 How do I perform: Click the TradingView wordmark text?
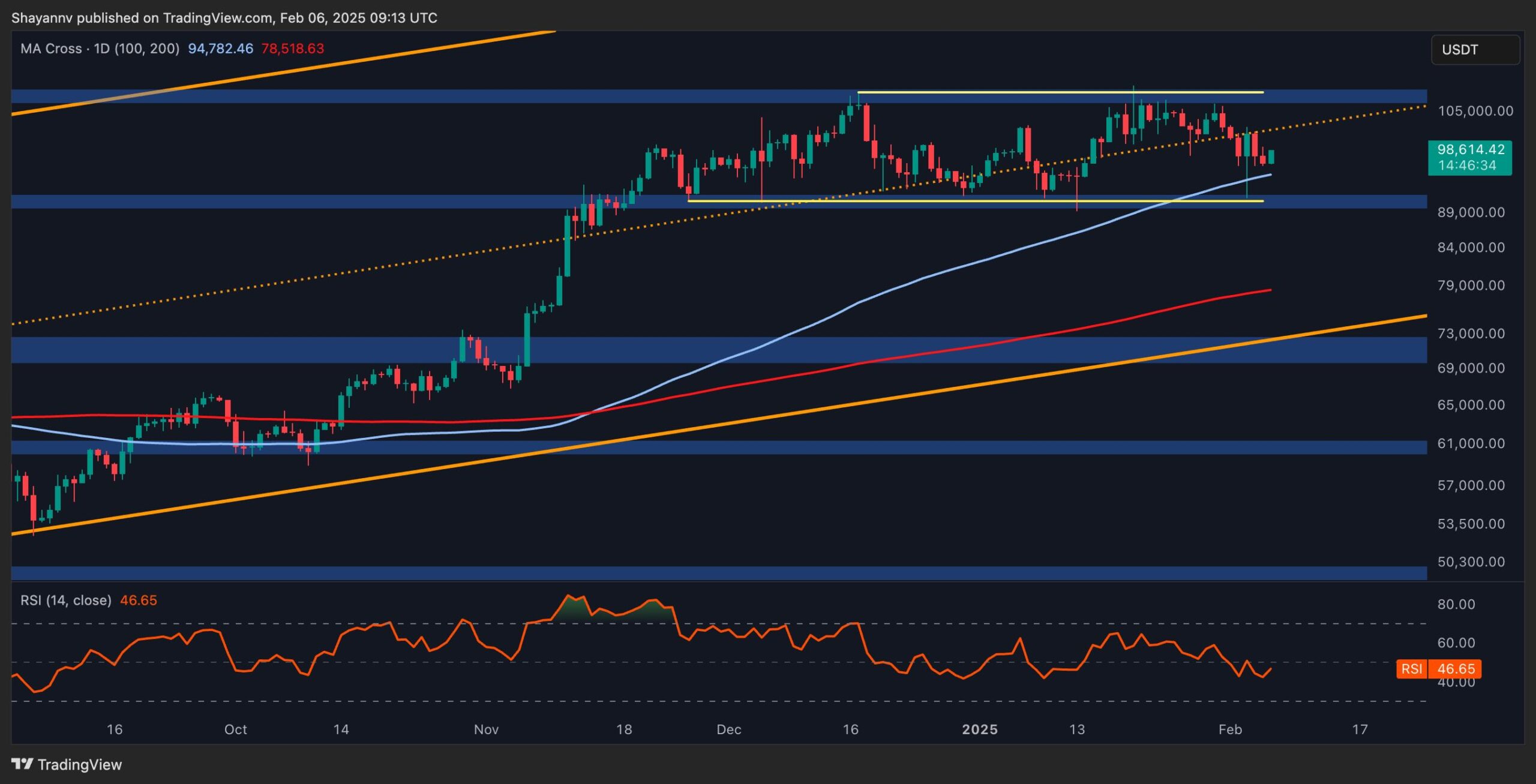[80, 764]
